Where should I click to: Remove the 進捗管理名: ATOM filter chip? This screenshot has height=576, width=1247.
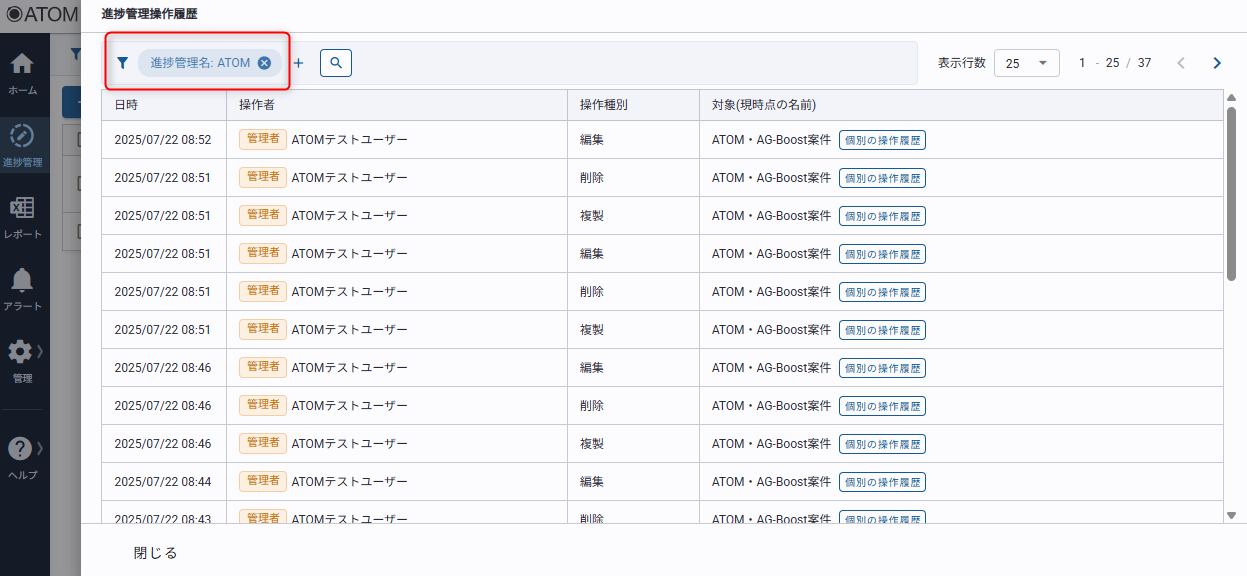(x=264, y=63)
